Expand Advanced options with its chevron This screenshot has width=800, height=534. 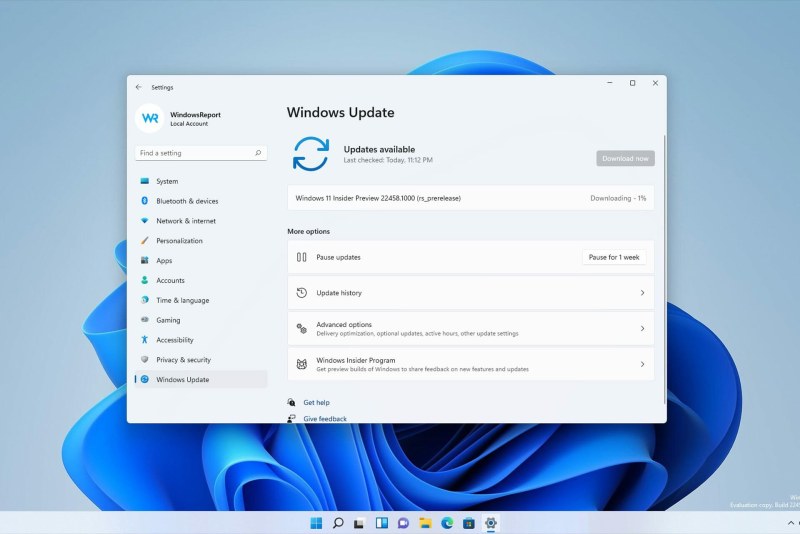click(642, 328)
